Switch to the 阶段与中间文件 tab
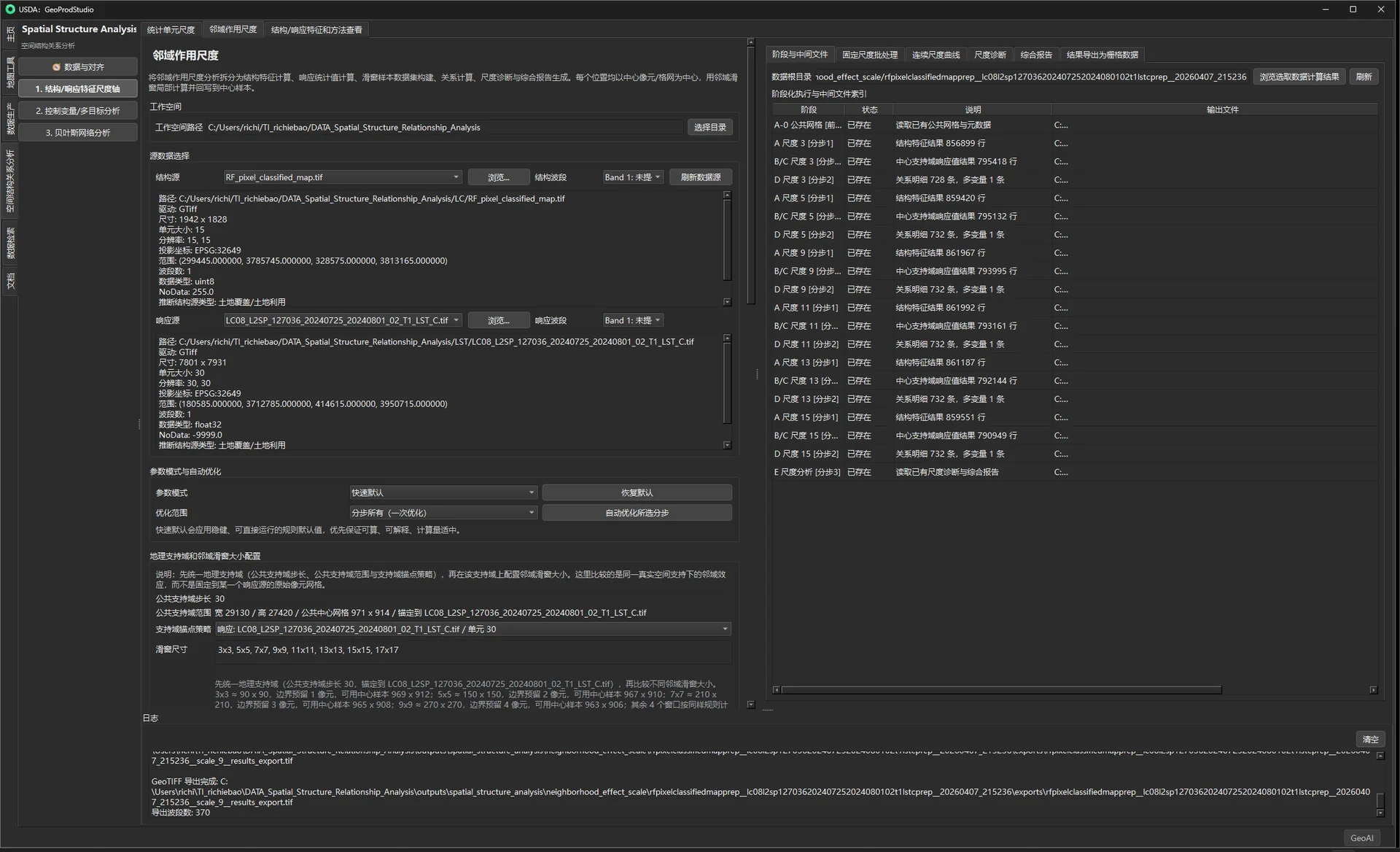The image size is (1400, 852). (800, 55)
